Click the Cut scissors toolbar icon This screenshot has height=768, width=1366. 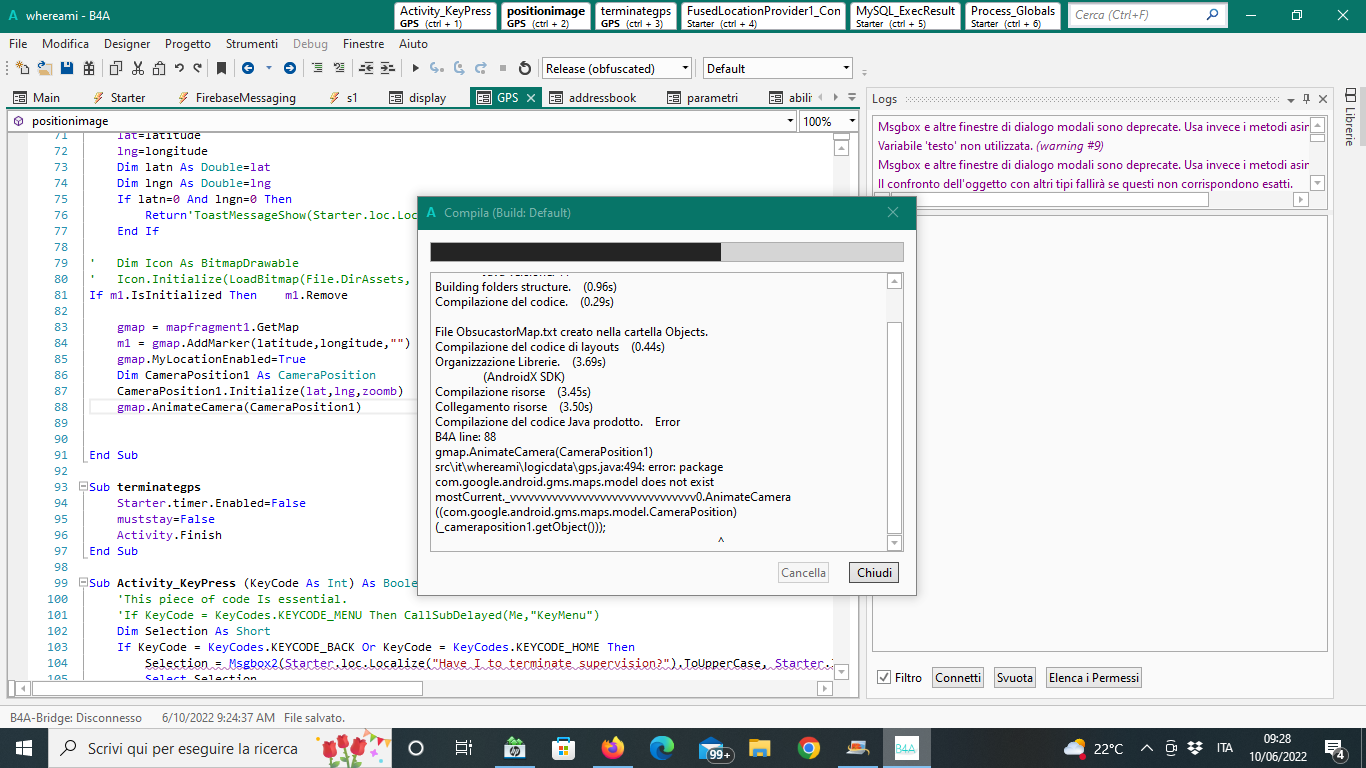(x=137, y=68)
